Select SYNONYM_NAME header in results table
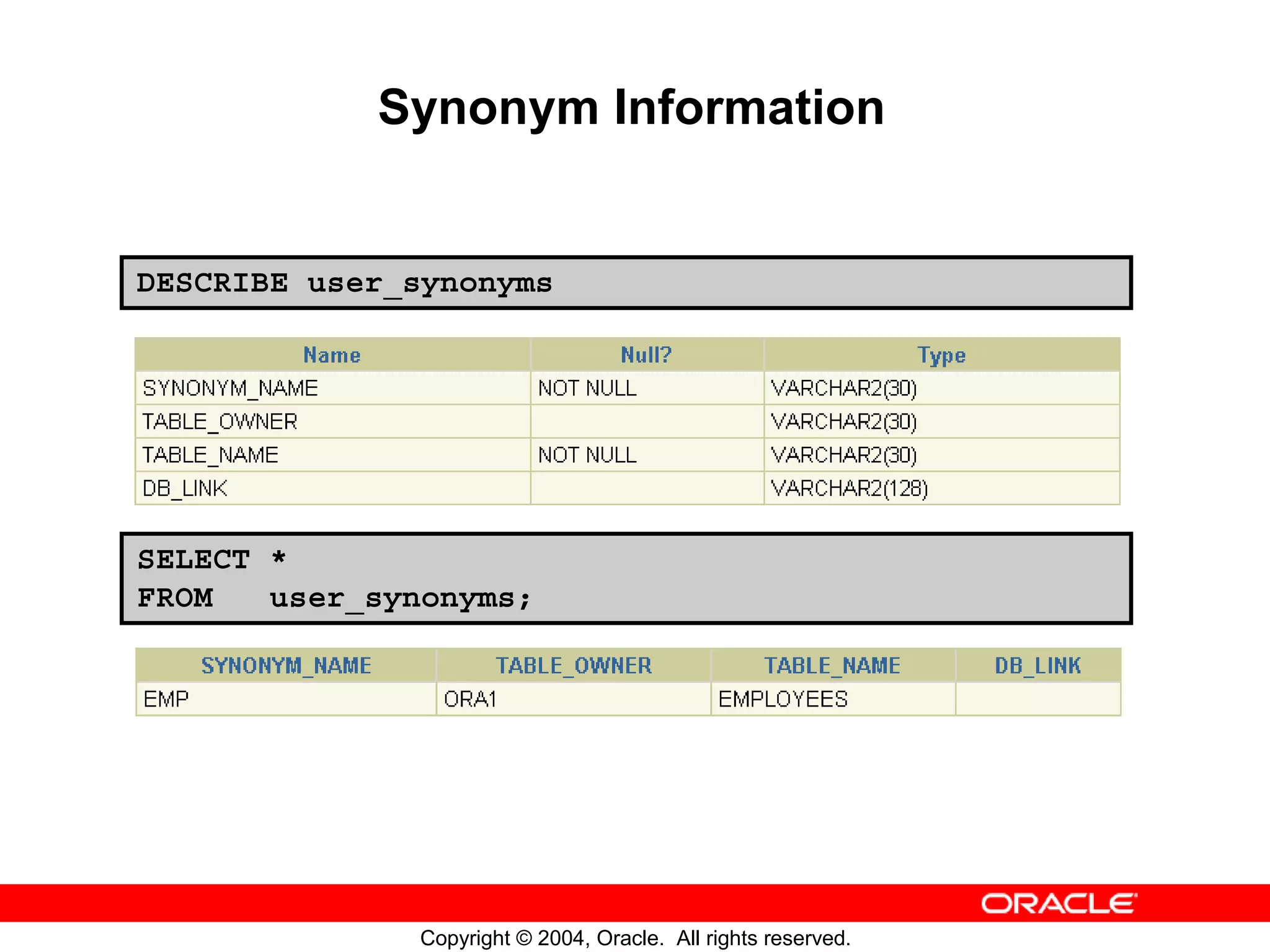Viewport: 1270px width, 952px height. tap(286, 666)
